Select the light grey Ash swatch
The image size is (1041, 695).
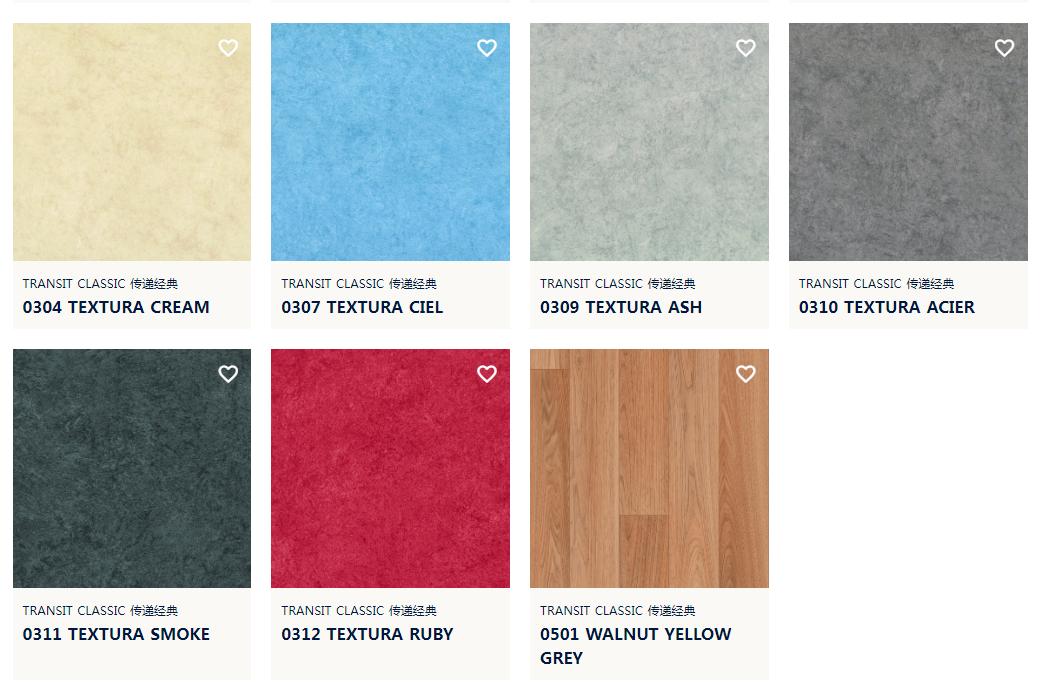[649, 142]
